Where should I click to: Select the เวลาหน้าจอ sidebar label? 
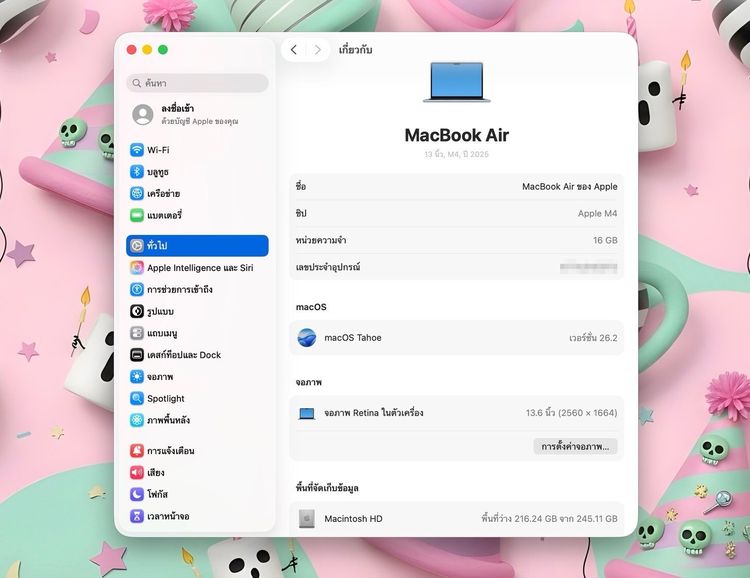click(x=168, y=516)
